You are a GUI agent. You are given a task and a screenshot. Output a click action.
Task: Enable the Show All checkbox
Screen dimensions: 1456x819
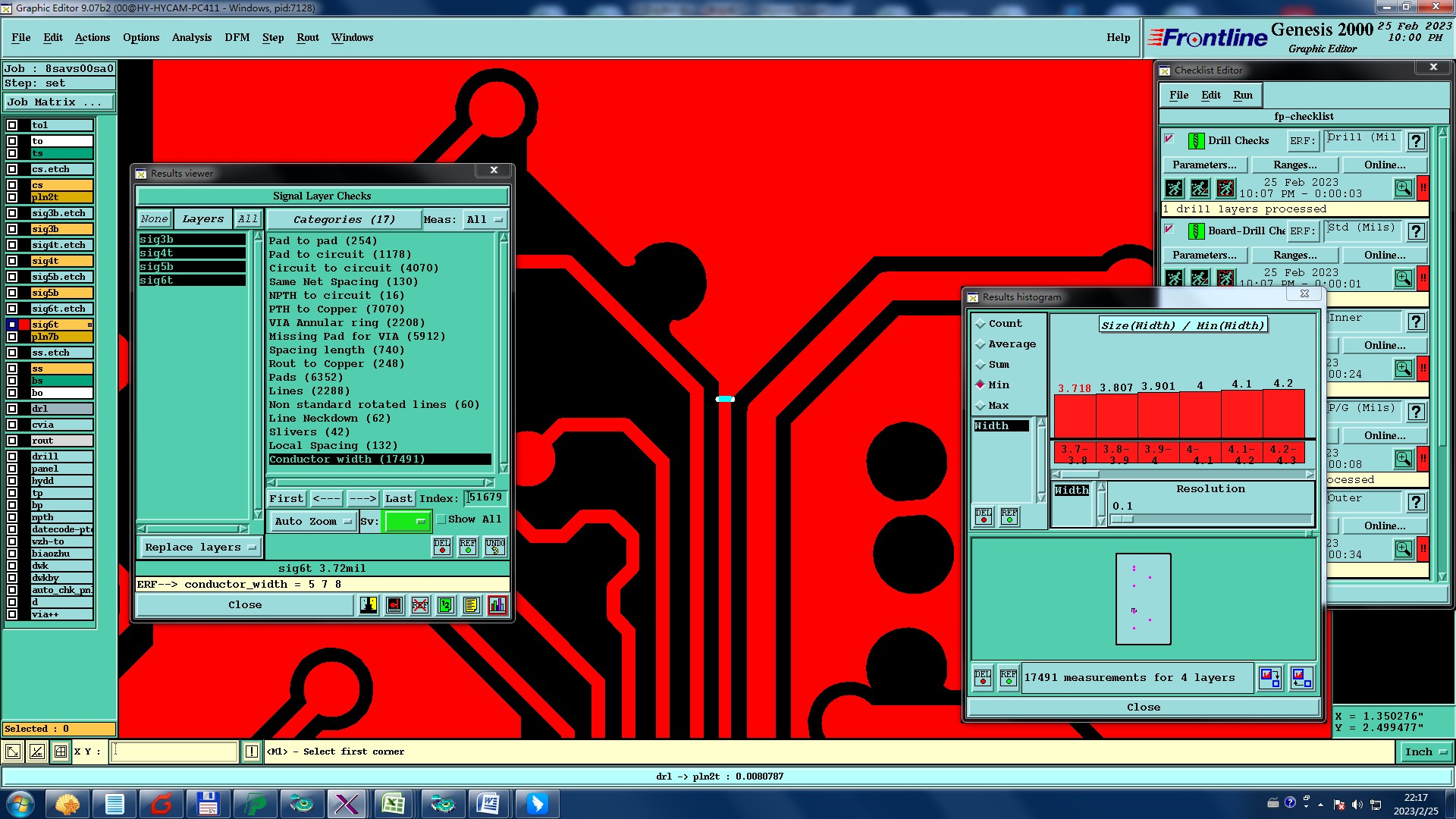441,519
